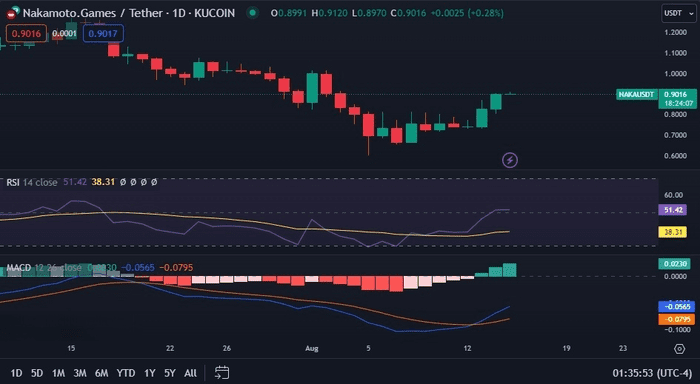Image resolution: width=700 pixels, height=384 pixels.
Task: Click the Nakamoto.Games token logo icon
Action: point(13,13)
